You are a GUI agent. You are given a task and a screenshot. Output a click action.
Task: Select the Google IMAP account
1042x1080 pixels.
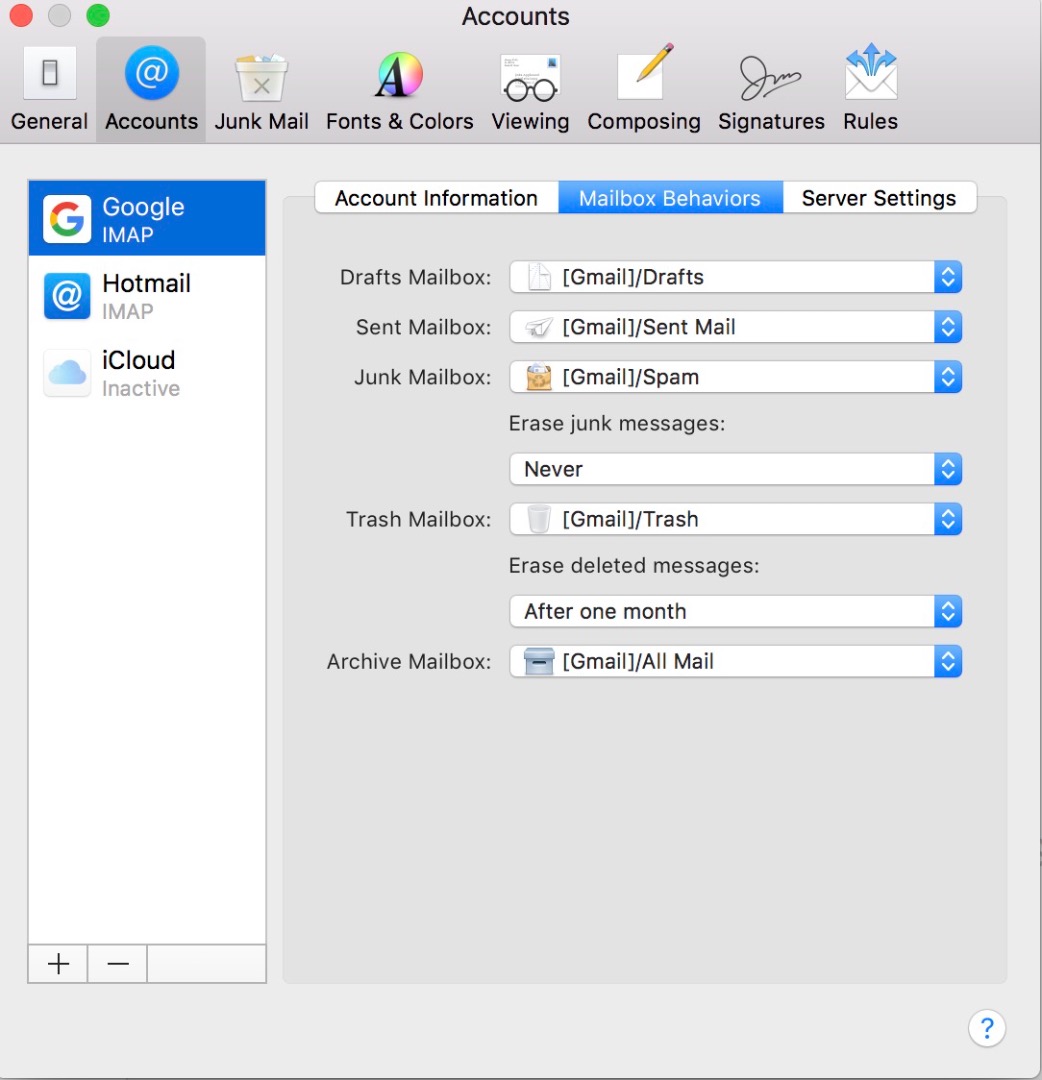(x=147, y=218)
